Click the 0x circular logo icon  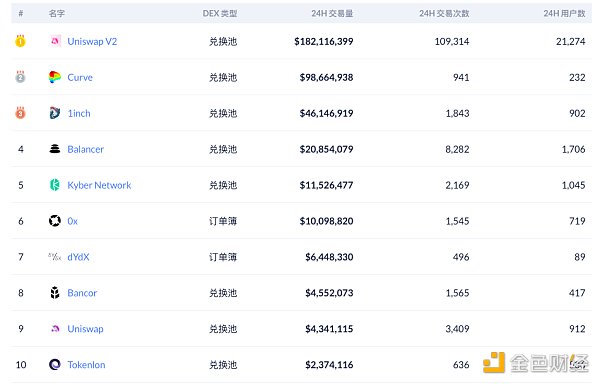click(x=55, y=221)
